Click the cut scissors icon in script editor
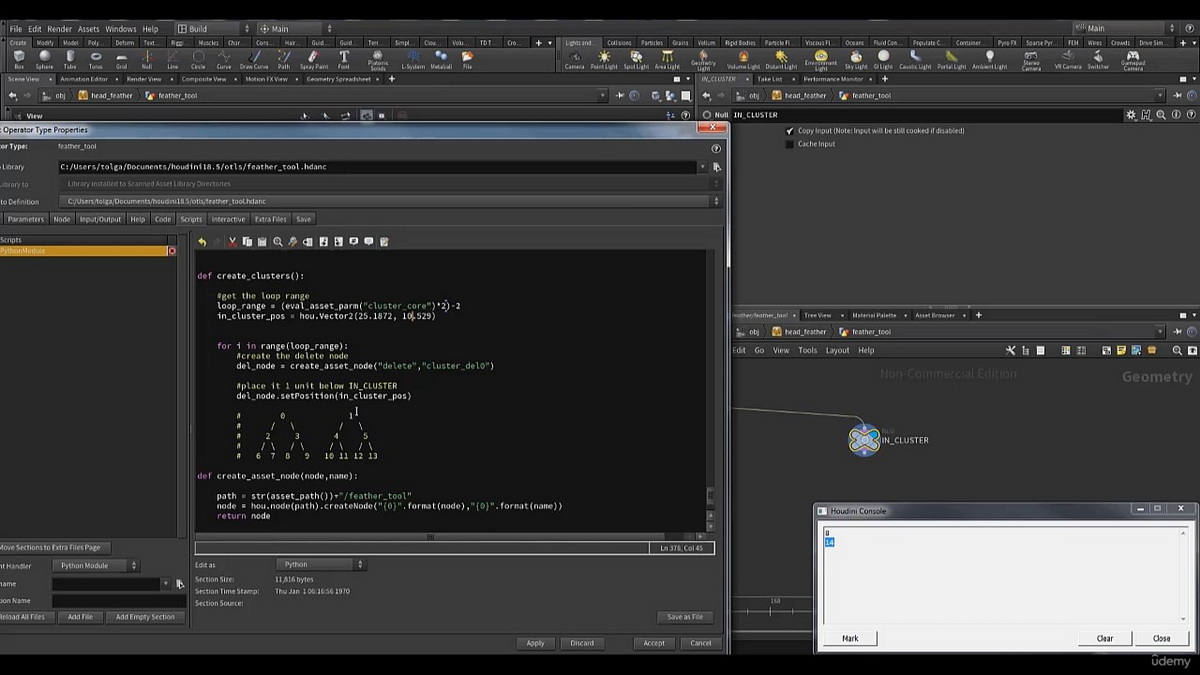 point(232,242)
